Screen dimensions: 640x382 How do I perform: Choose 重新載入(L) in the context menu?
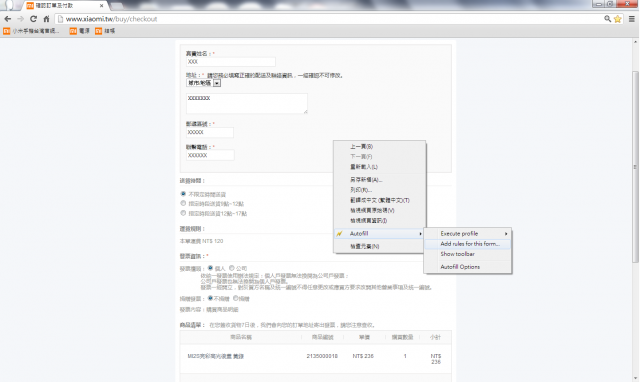(x=380, y=167)
